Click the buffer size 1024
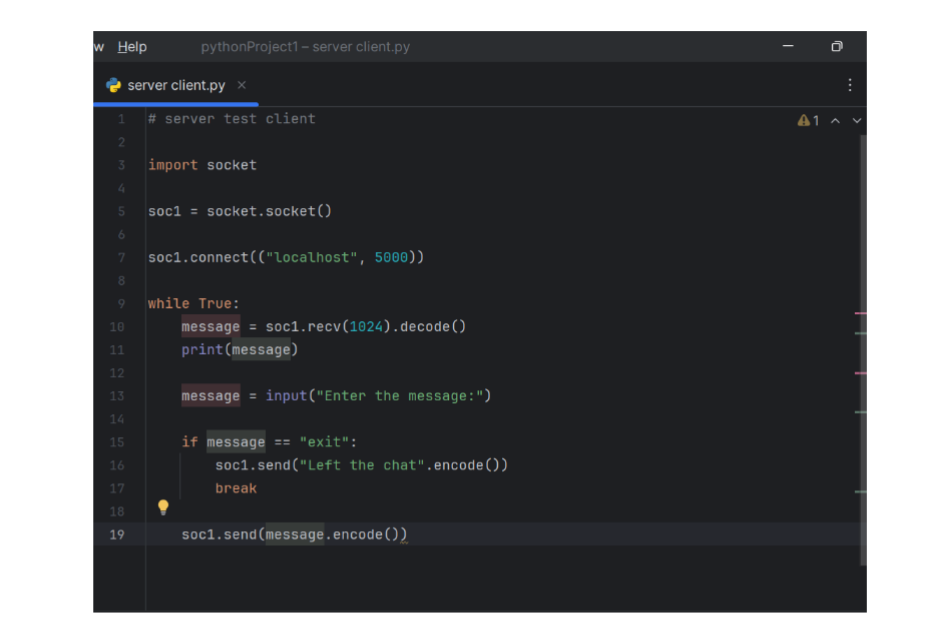942x639 pixels. (x=366, y=327)
